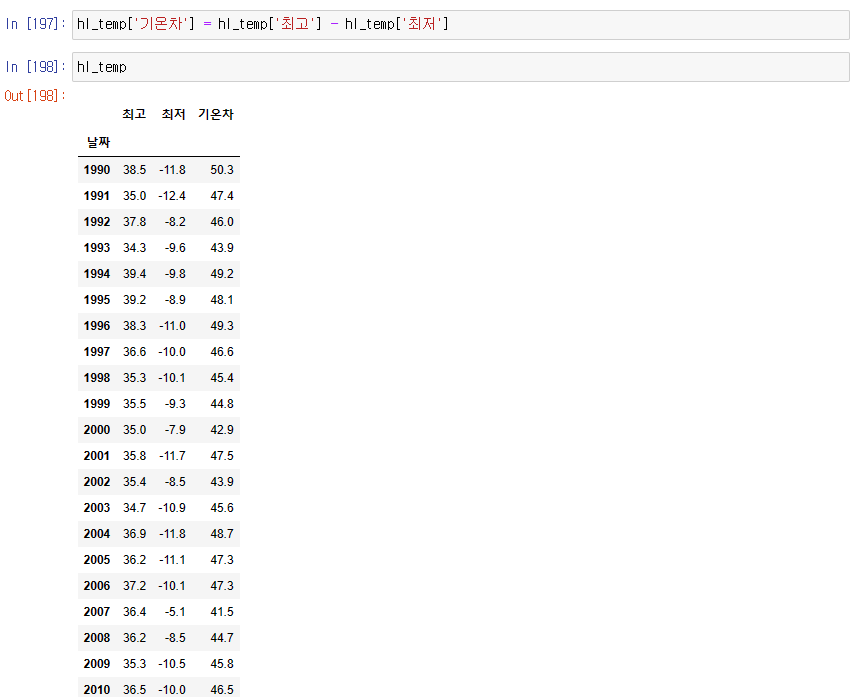Select the 2005 row index
This screenshot has width=861, height=697.
pos(97,560)
